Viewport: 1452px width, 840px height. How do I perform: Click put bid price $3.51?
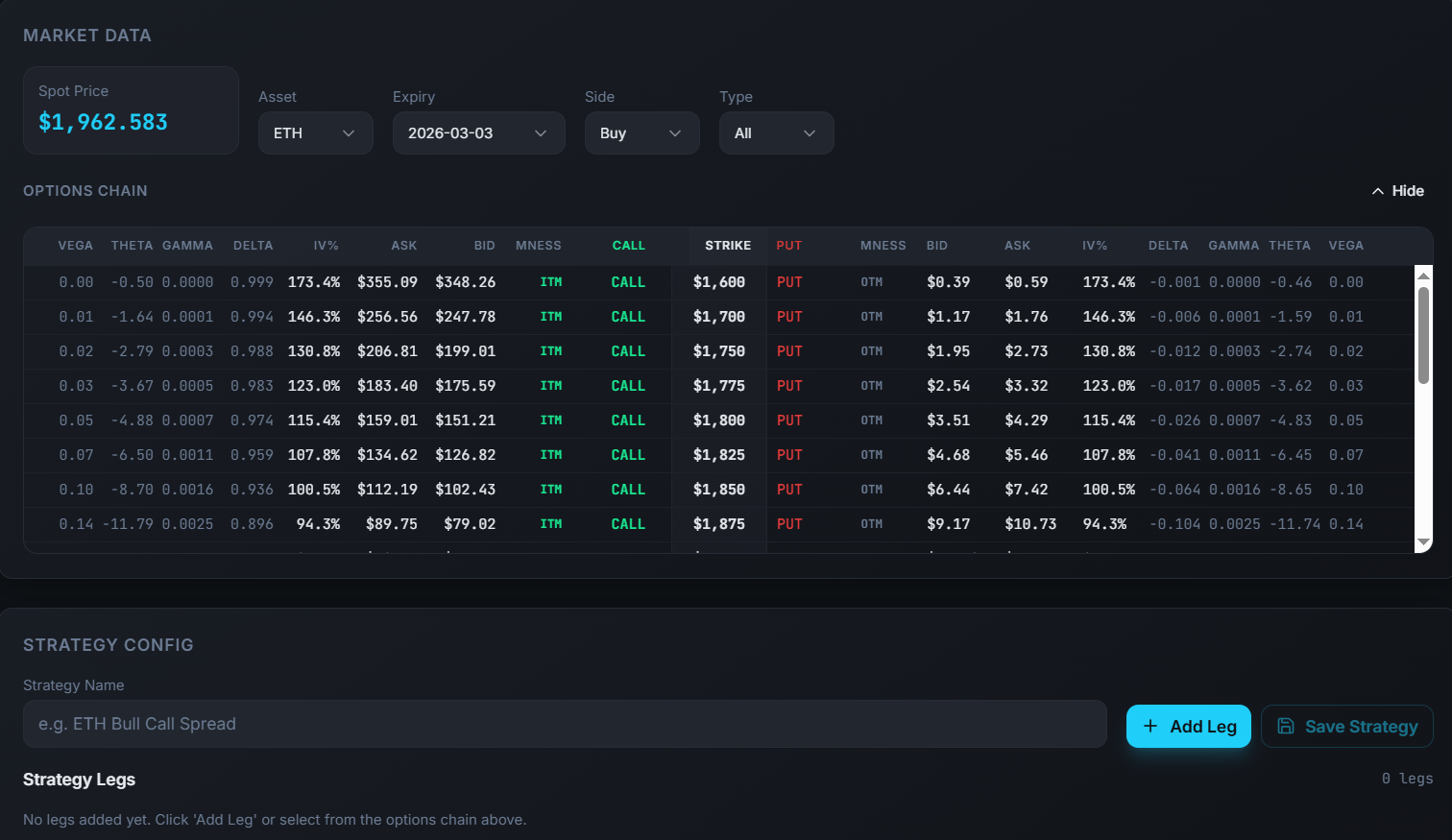pyautogui.click(x=949, y=420)
